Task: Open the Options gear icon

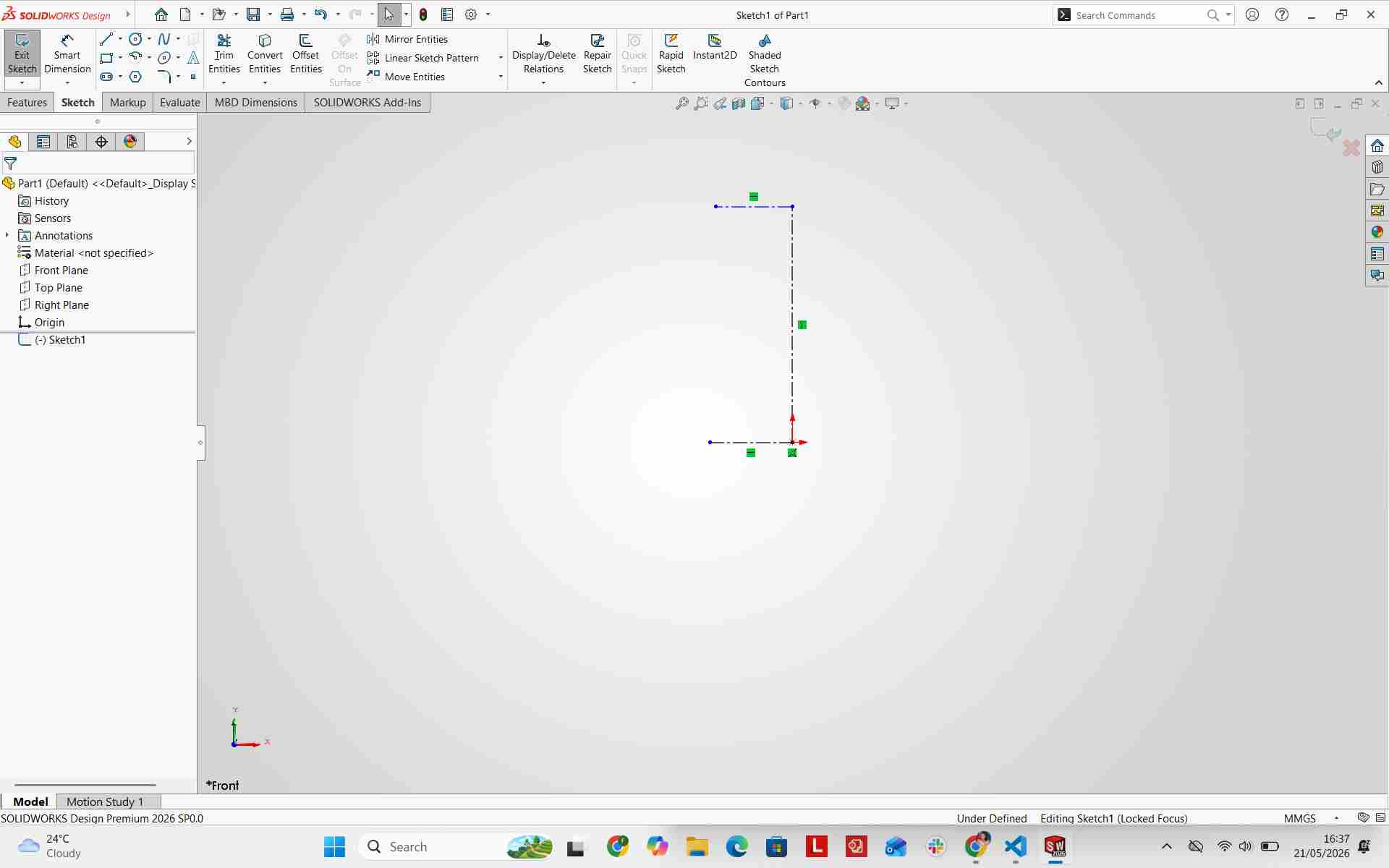Action: point(471,14)
